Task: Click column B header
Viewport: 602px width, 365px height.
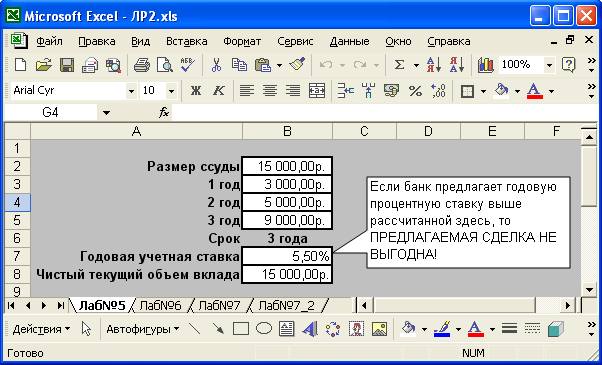Action: pyautogui.click(x=287, y=131)
